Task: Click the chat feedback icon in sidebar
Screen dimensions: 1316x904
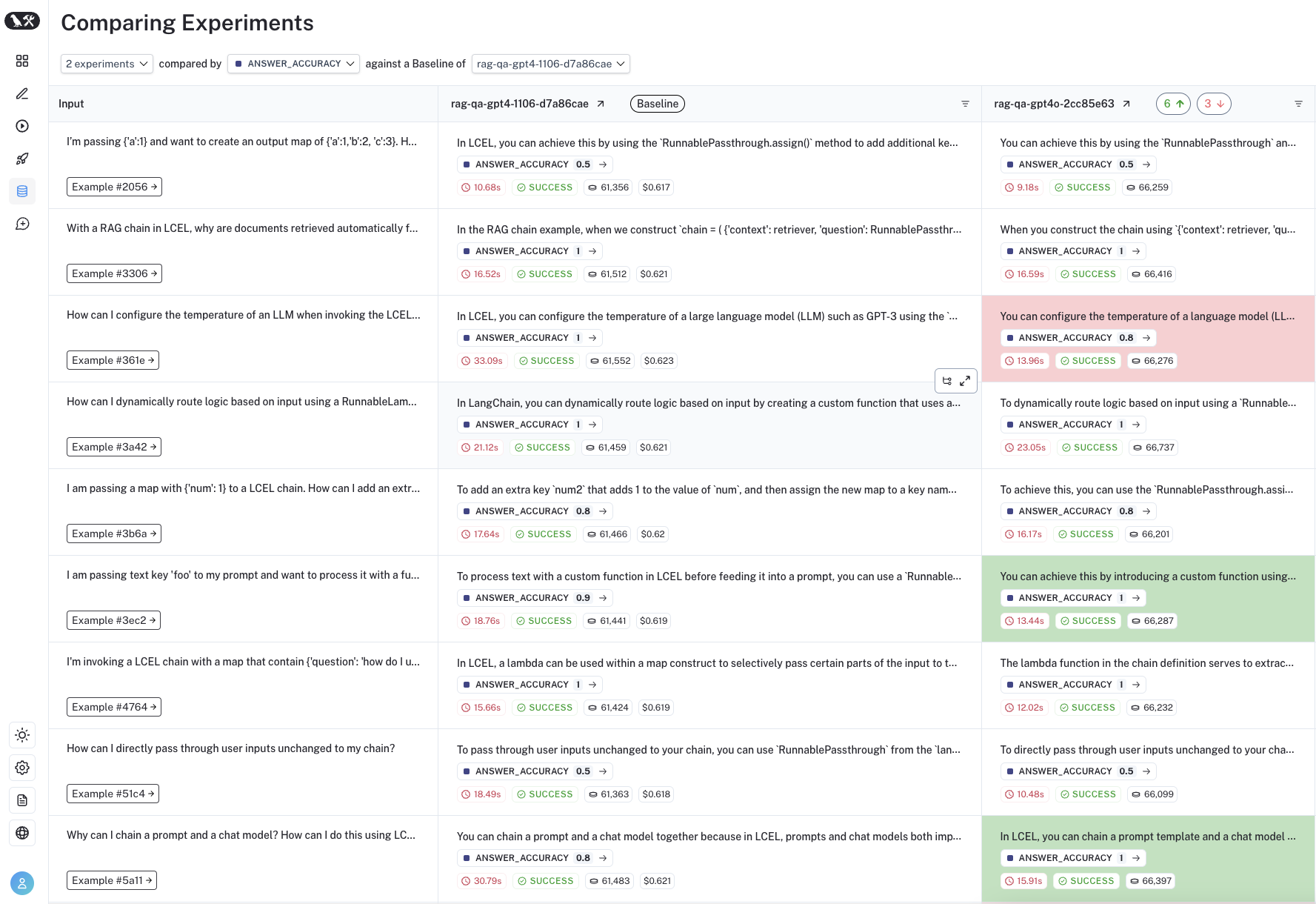Action: tap(22, 224)
